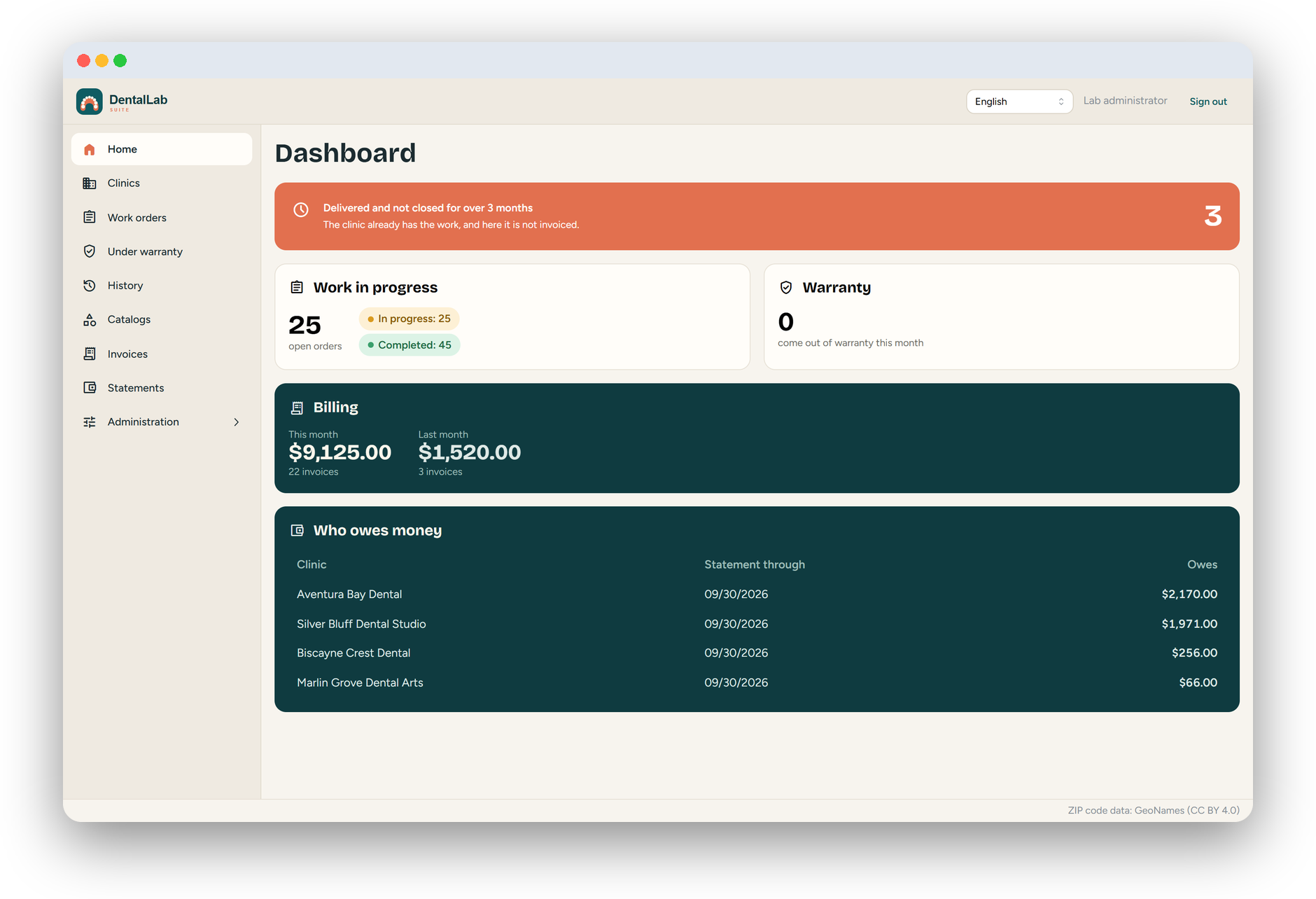Select Under warranty in the sidebar

click(x=162, y=251)
